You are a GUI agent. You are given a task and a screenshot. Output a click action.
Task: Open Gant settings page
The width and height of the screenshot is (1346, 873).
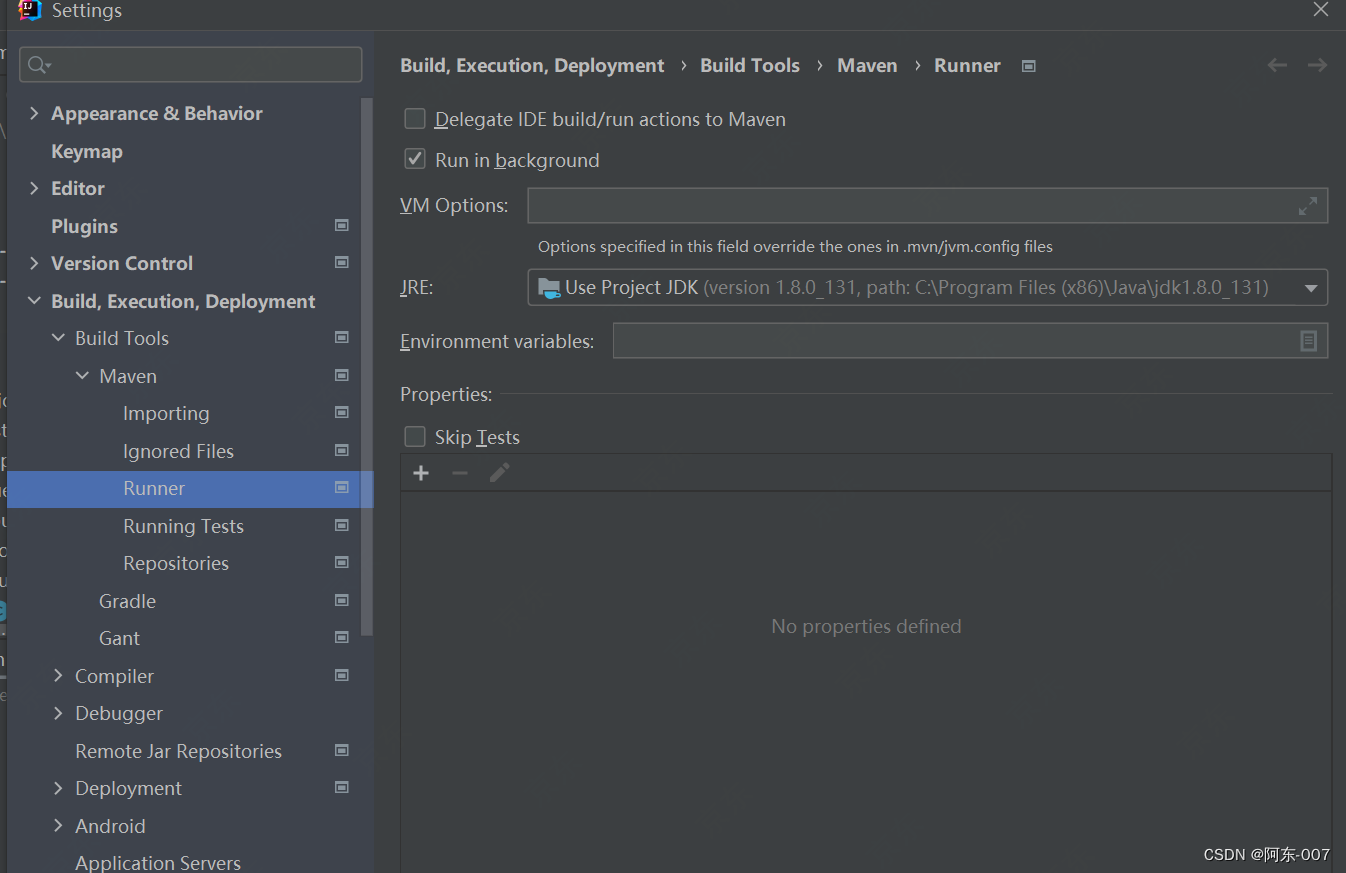(x=119, y=638)
